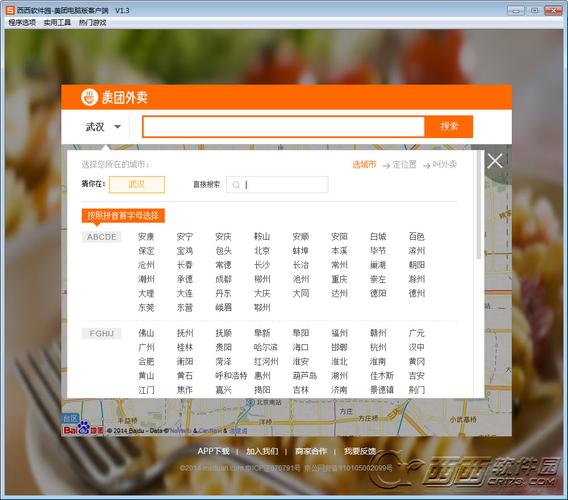Choose city 成都
568x500 pixels.
click(223, 279)
